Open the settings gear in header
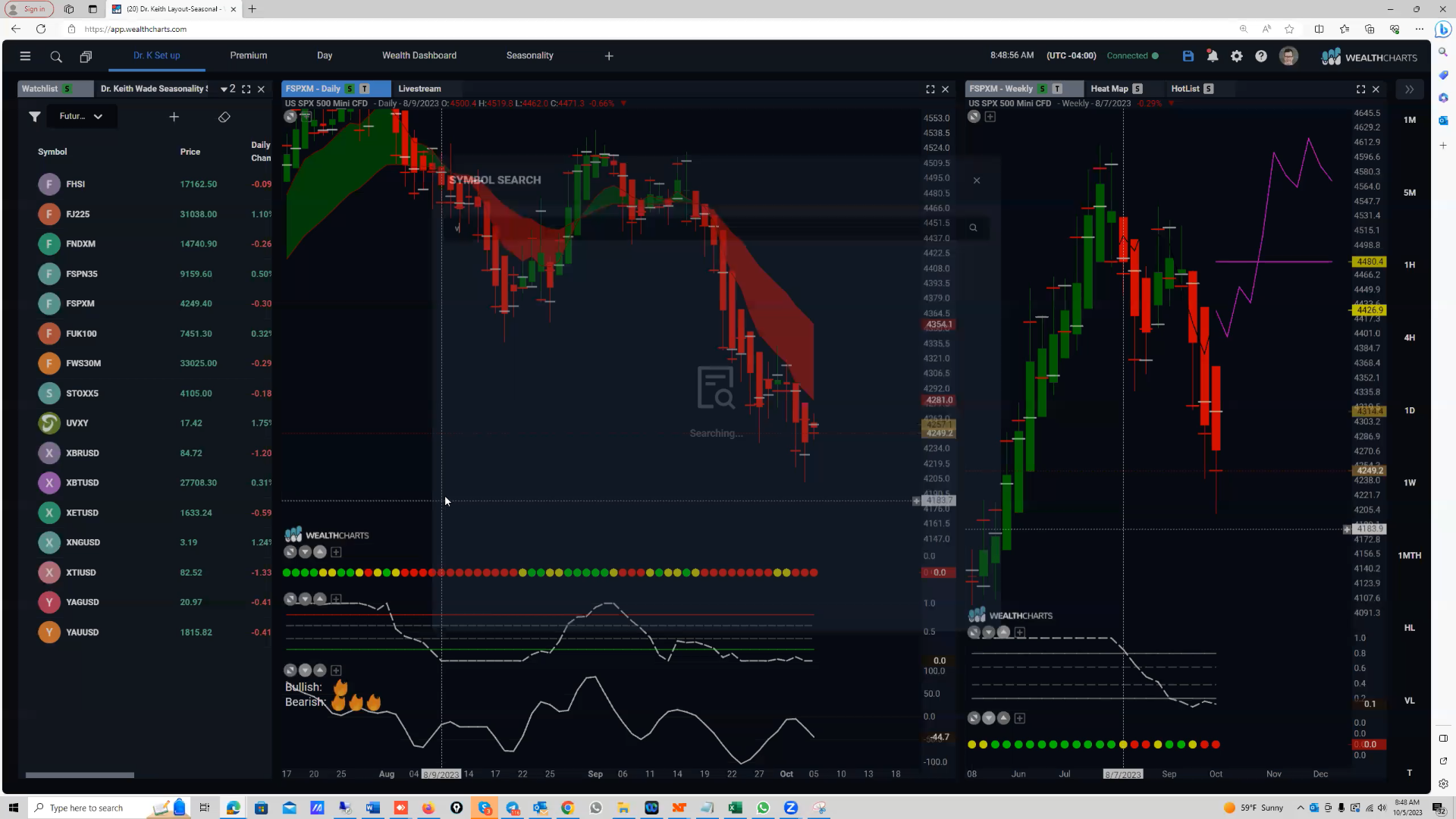Viewport: 1456px width, 819px height. (1237, 56)
